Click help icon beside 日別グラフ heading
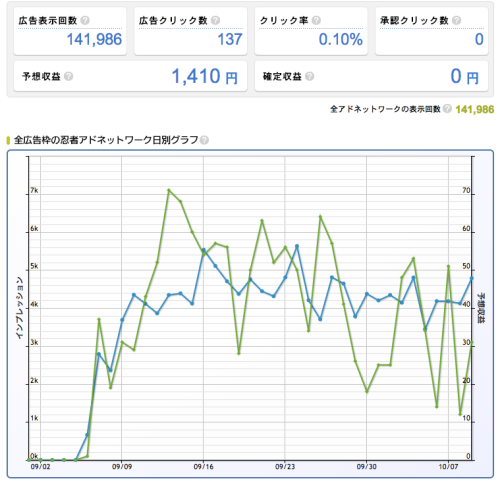The height and width of the screenshot is (483, 500). tap(204, 140)
